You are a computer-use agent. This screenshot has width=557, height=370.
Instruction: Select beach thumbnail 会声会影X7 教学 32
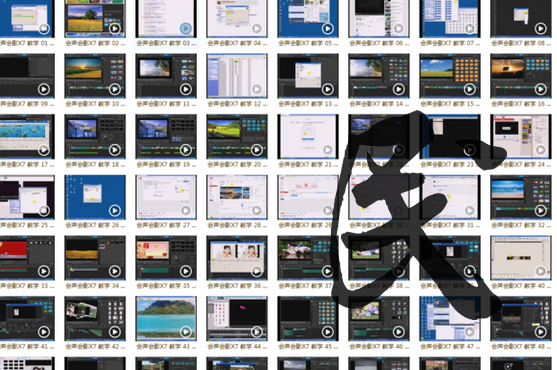(521, 197)
